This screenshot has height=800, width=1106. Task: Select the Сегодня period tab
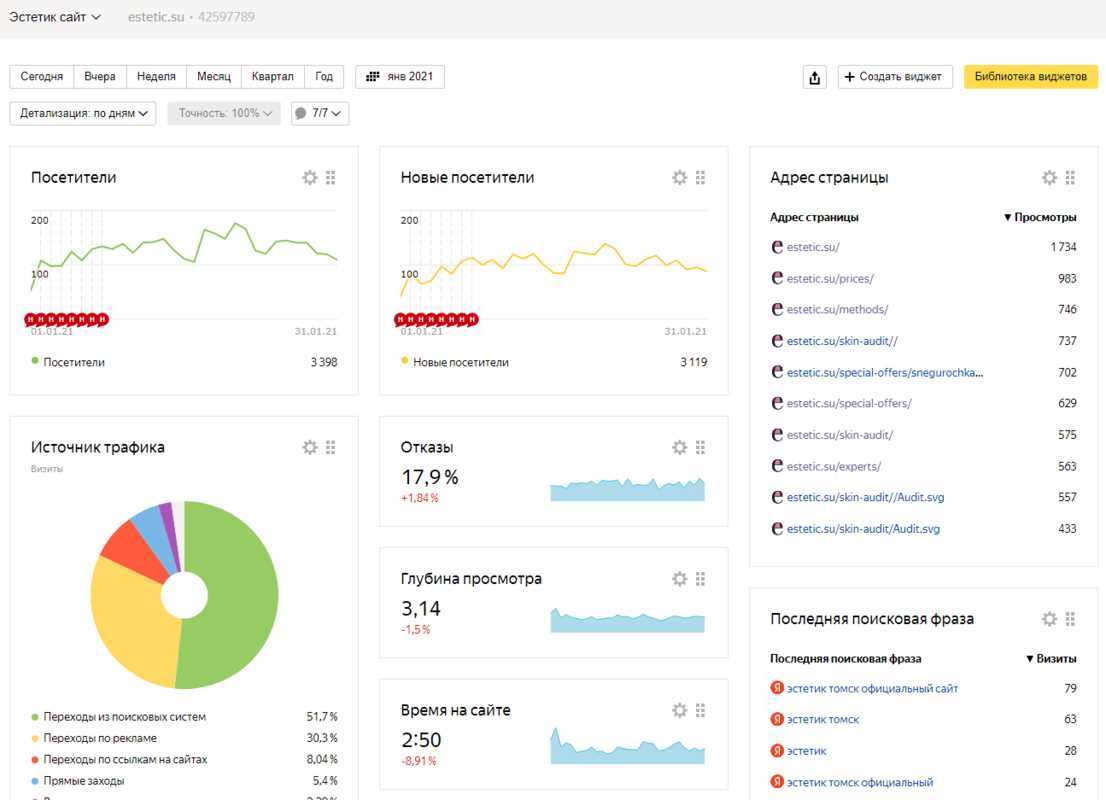click(42, 77)
